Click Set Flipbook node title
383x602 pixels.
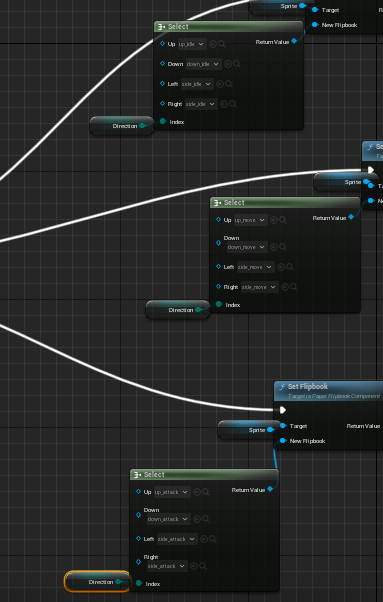307,386
